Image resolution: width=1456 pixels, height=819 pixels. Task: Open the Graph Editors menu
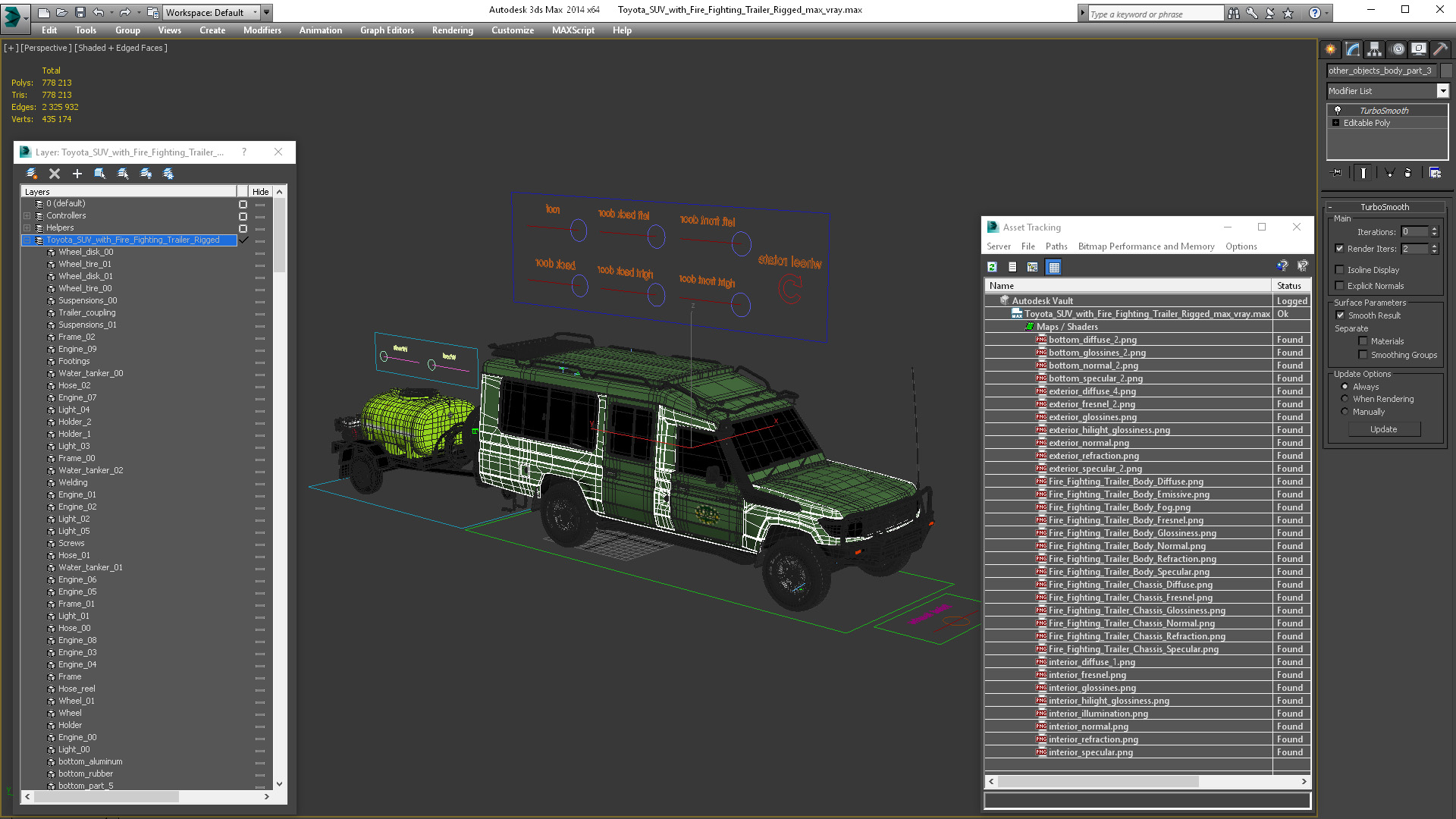(x=387, y=30)
